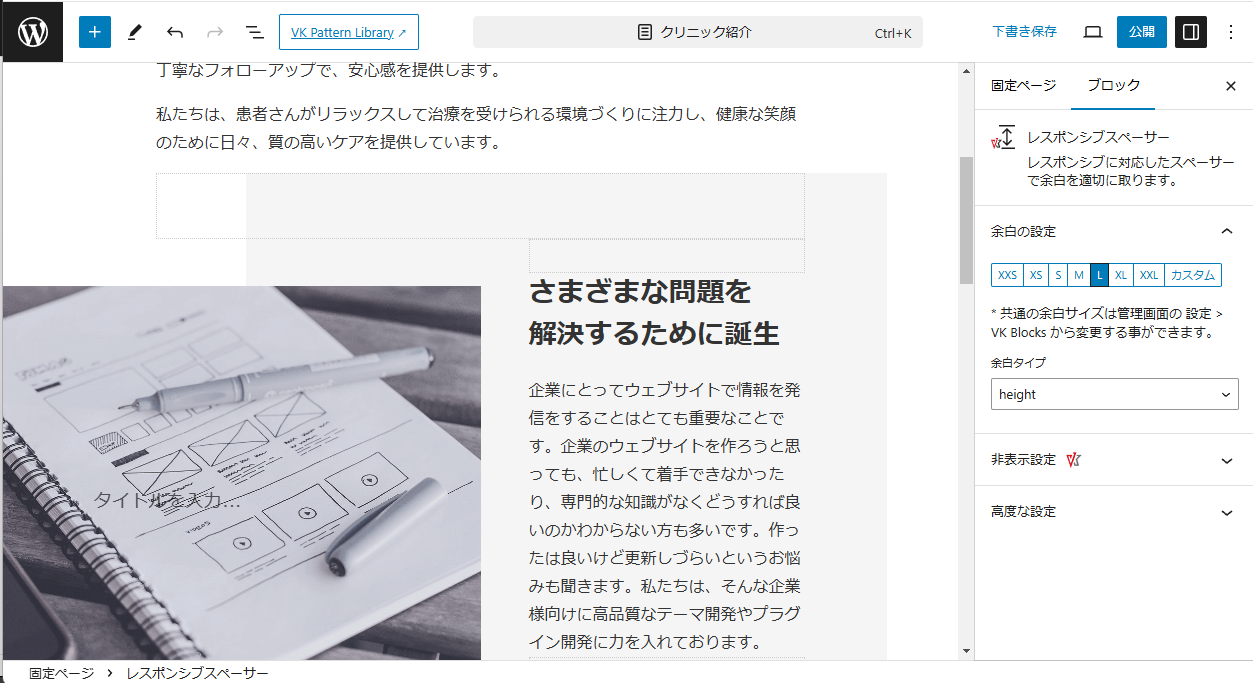Open the device preview laptop icon
The image size is (1253, 683).
[x=1093, y=32]
